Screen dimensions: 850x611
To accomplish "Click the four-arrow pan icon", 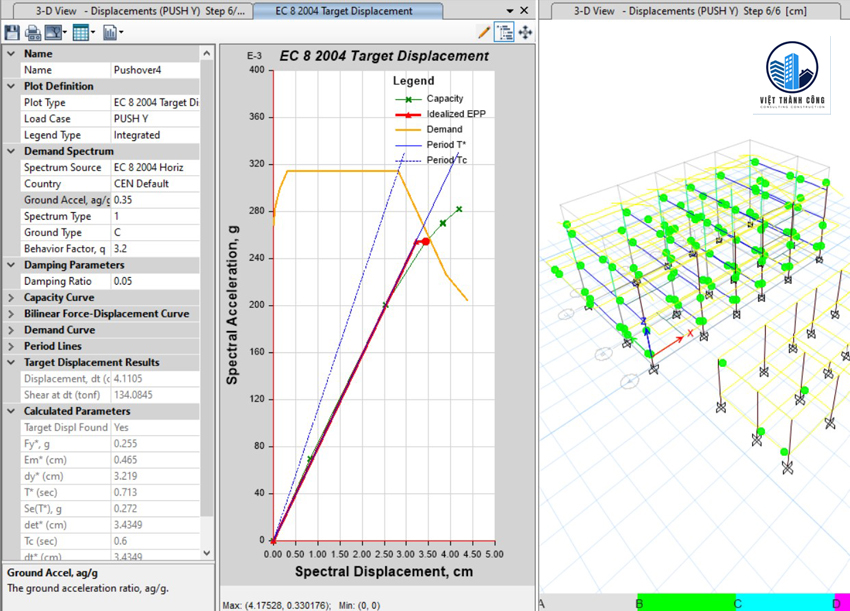I will click(525, 33).
